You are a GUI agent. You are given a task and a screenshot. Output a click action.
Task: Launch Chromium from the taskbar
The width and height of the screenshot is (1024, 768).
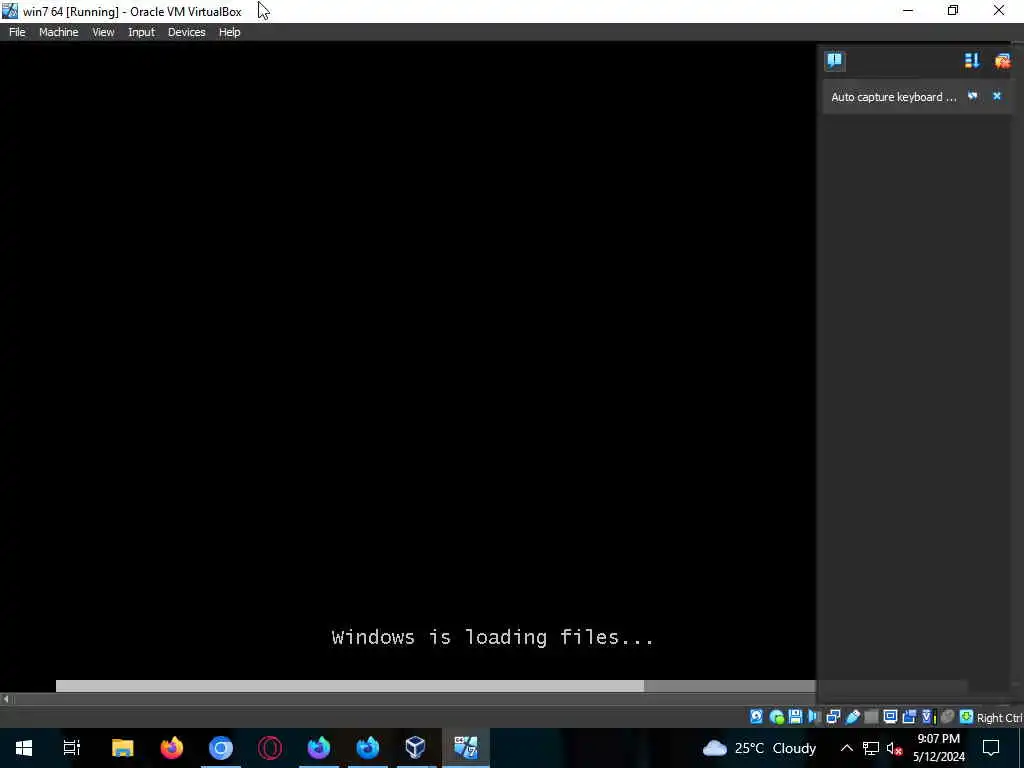(221, 747)
